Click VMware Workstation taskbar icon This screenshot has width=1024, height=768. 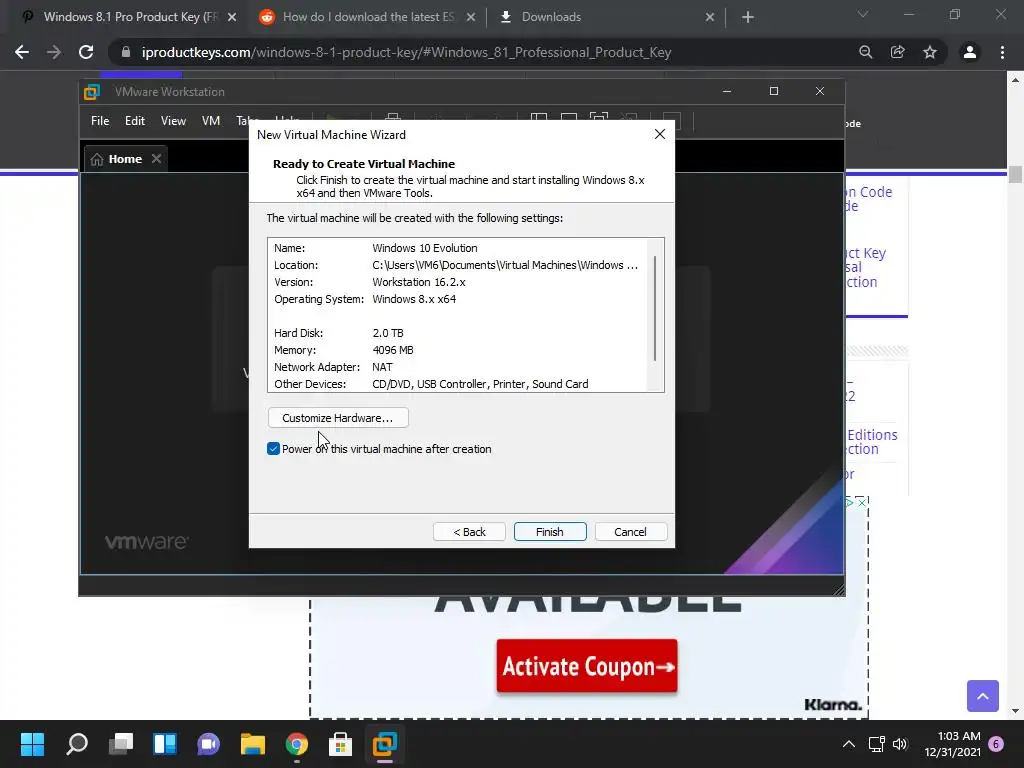click(385, 744)
